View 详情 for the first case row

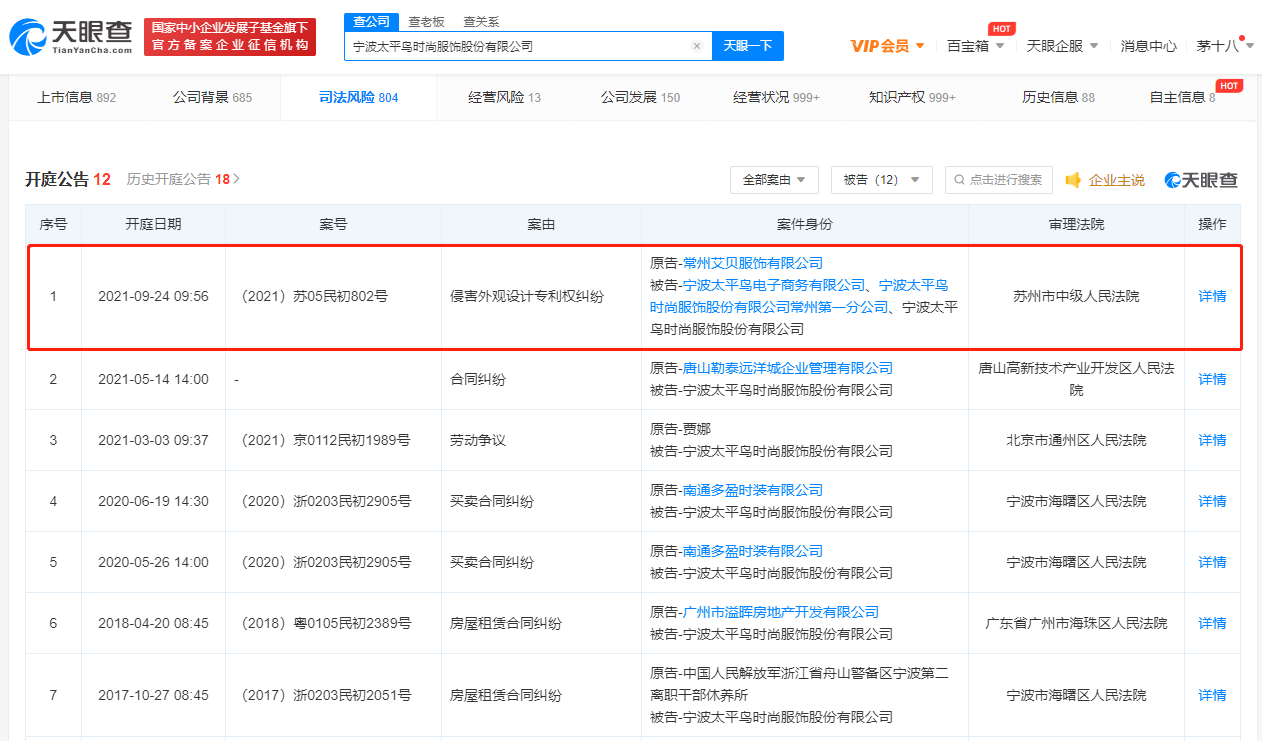click(1211, 296)
